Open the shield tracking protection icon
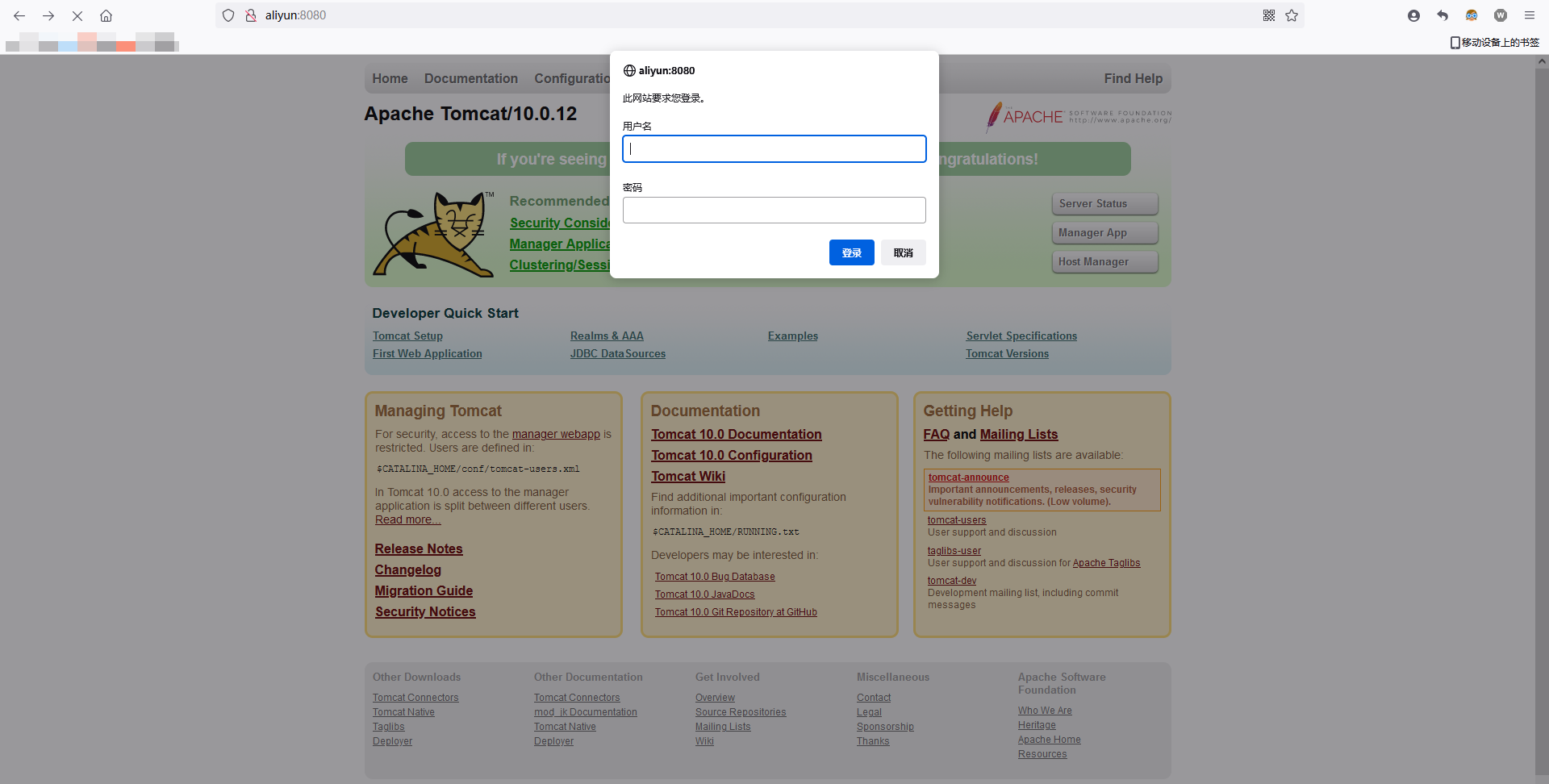This screenshot has width=1549, height=784. point(228,15)
